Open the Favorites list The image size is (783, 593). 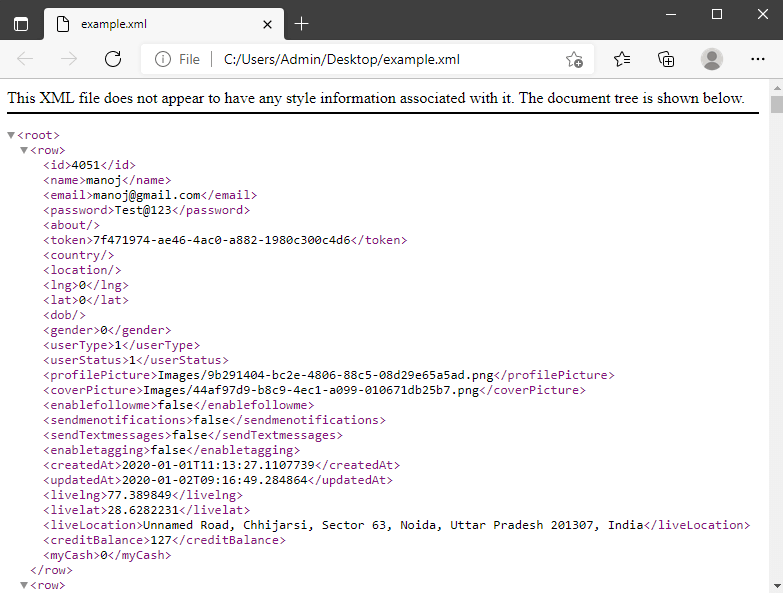click(622, 59)
